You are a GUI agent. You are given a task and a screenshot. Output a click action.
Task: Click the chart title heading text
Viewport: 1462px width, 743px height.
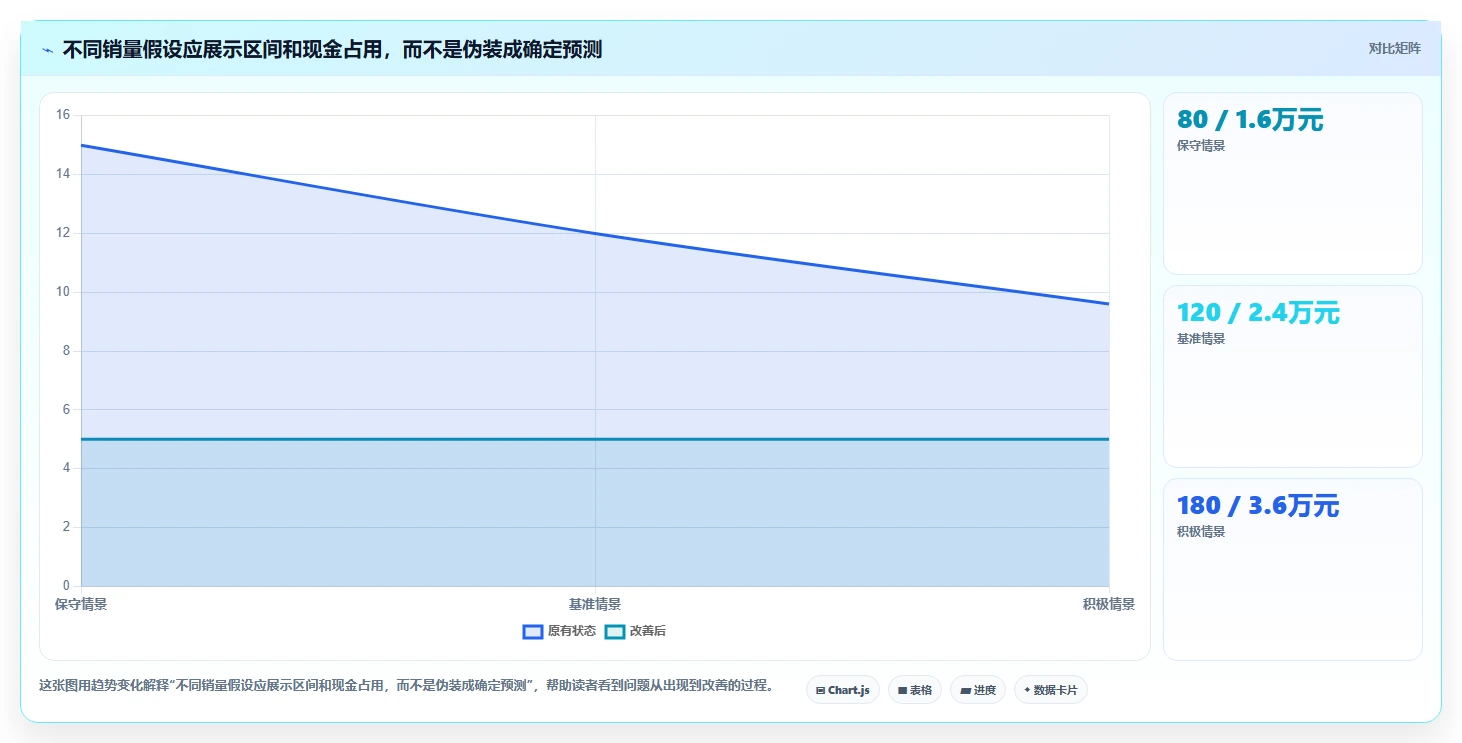[332, 50]
